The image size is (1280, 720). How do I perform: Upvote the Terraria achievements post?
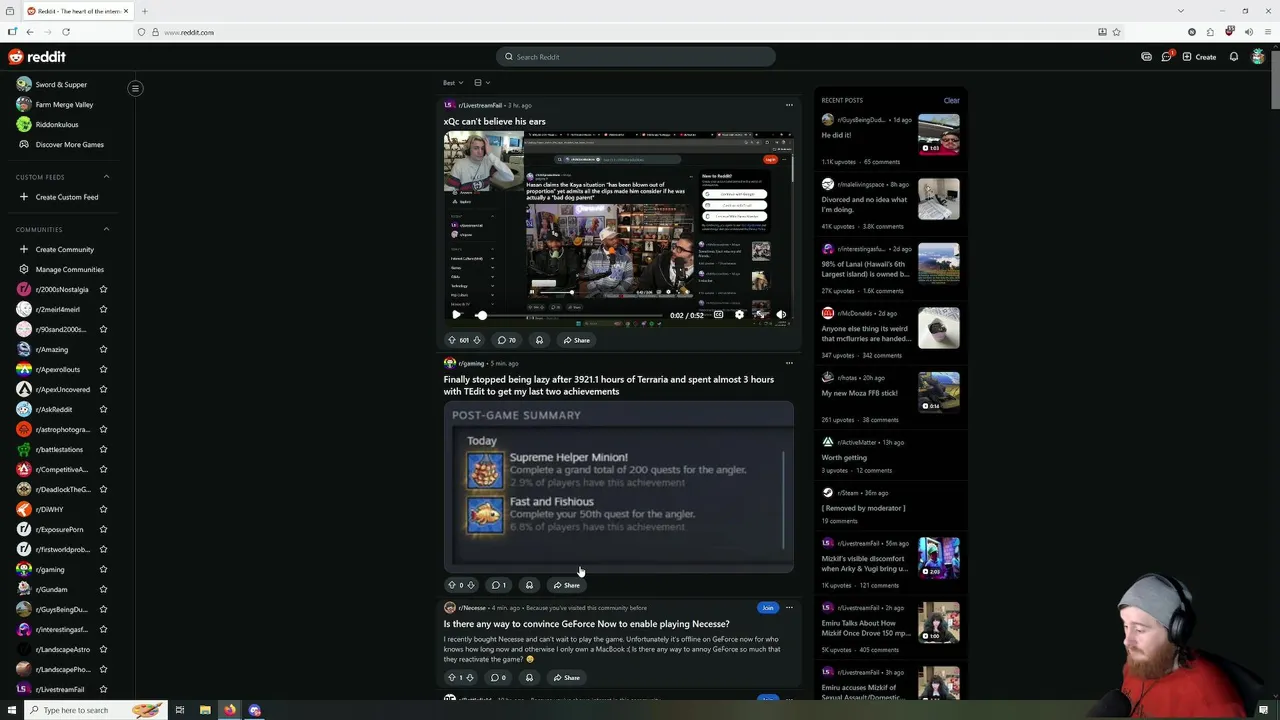(452, 585)
